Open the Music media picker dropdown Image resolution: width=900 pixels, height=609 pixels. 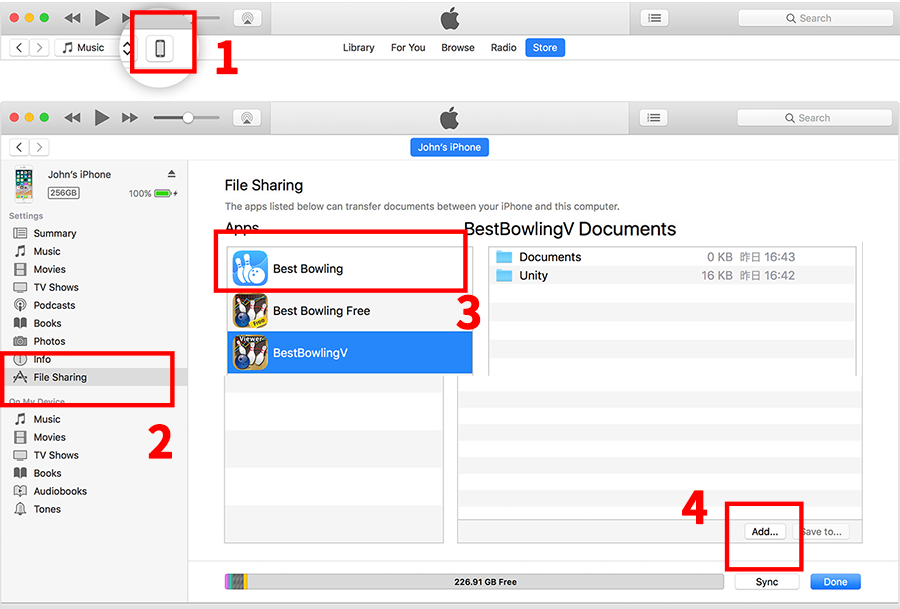(94, 48)
